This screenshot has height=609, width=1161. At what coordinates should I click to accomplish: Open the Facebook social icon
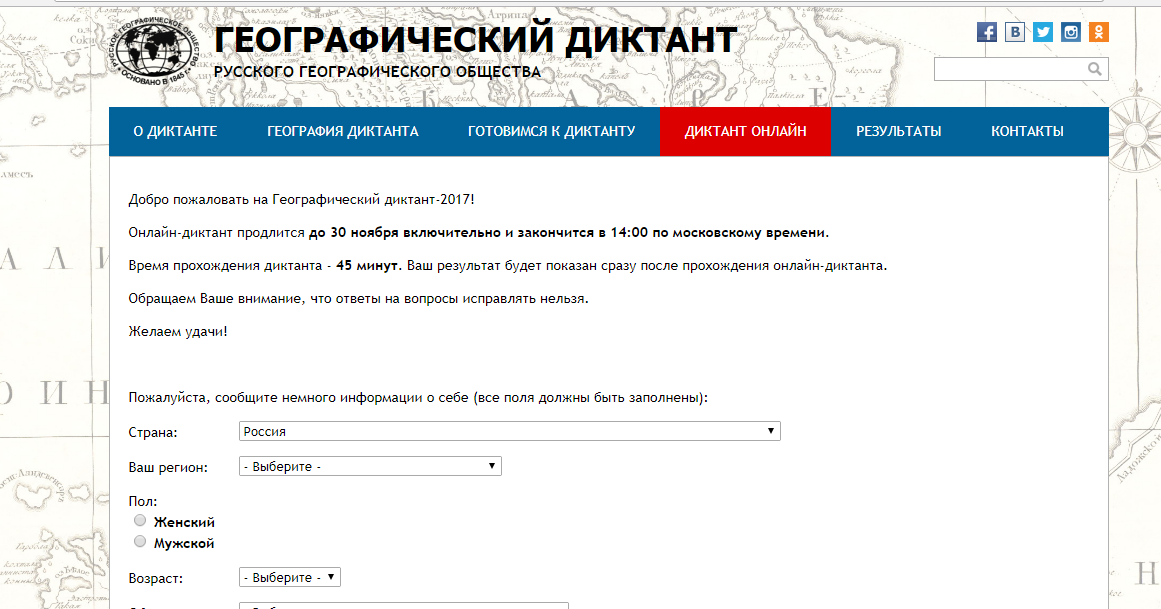click(986, 32)
